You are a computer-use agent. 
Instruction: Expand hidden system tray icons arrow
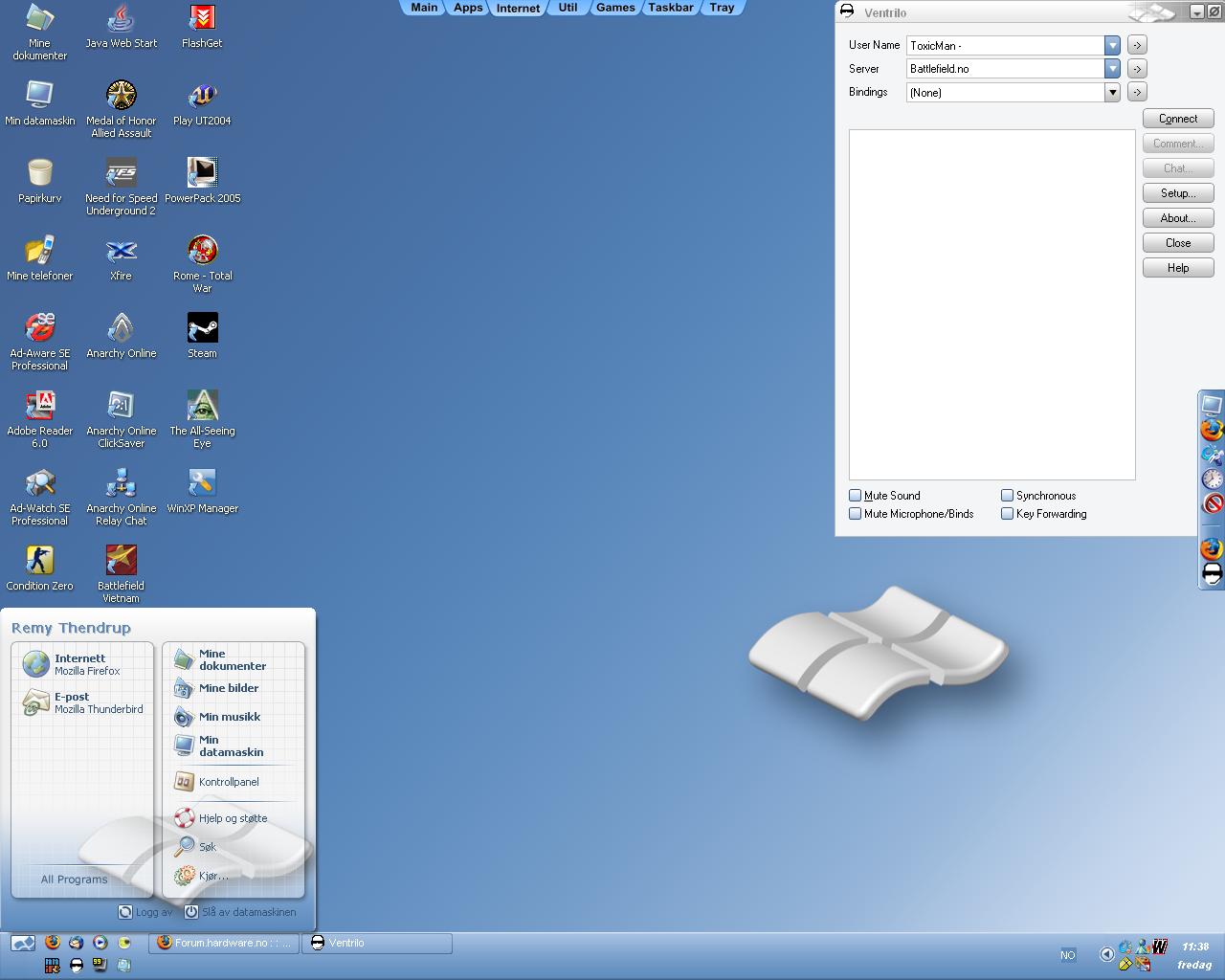(x=1106, y=954)
